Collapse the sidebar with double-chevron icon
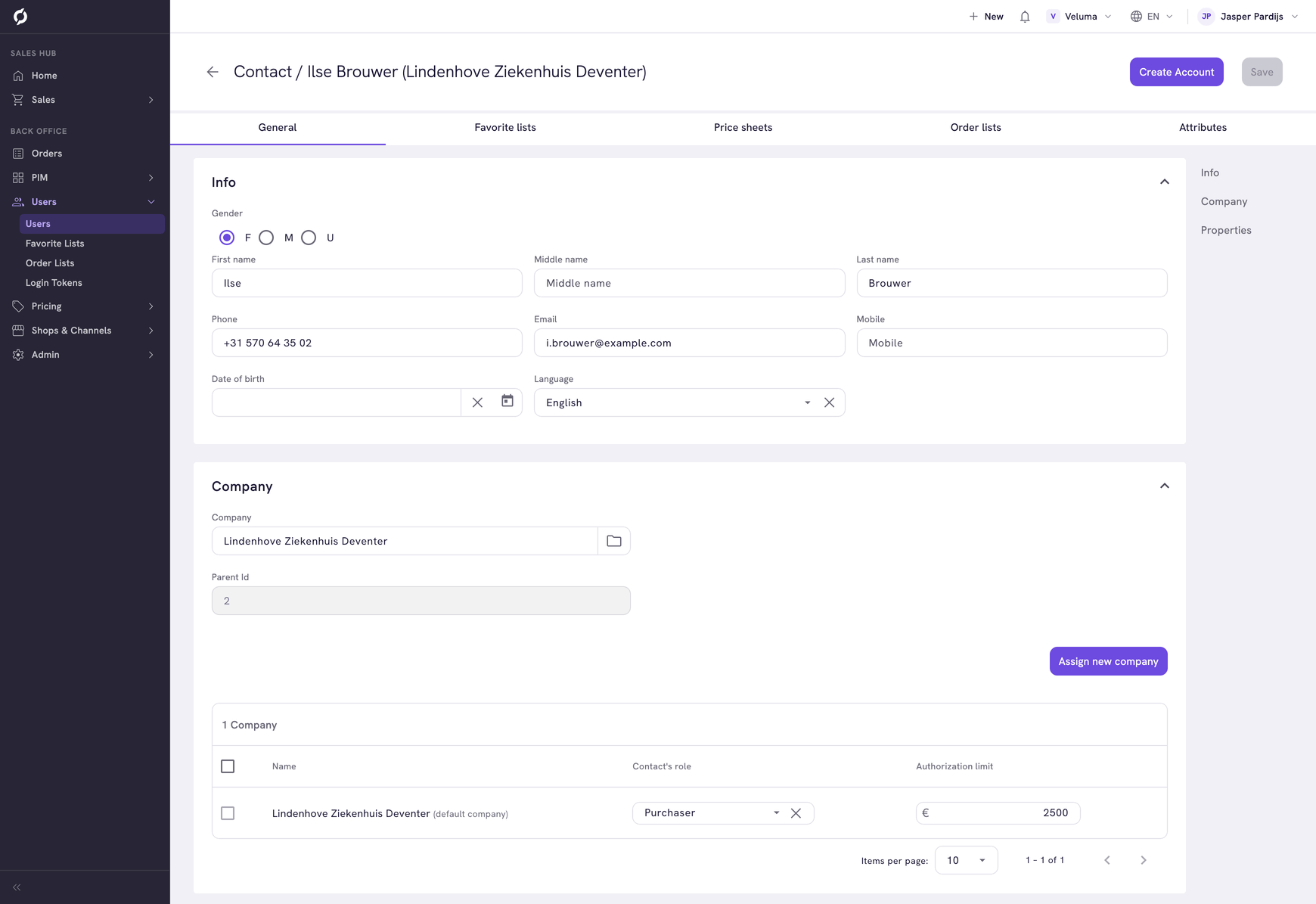The width and height of the screenshot is (1316, 904). [17, 887]
